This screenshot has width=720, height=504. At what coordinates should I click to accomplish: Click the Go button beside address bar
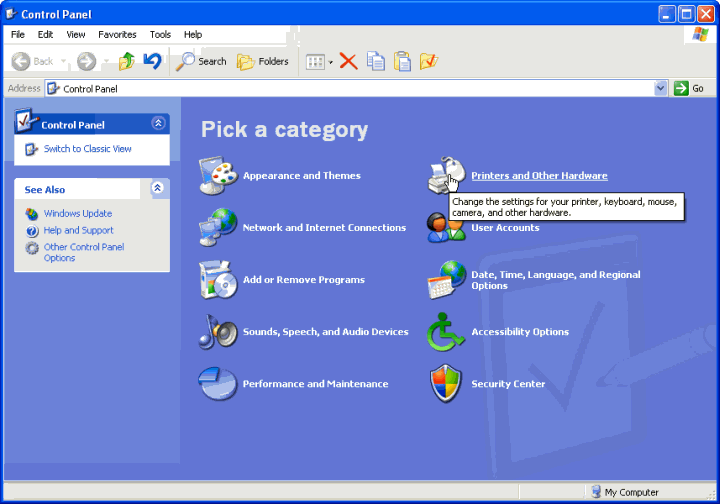[x=689, y=88]
